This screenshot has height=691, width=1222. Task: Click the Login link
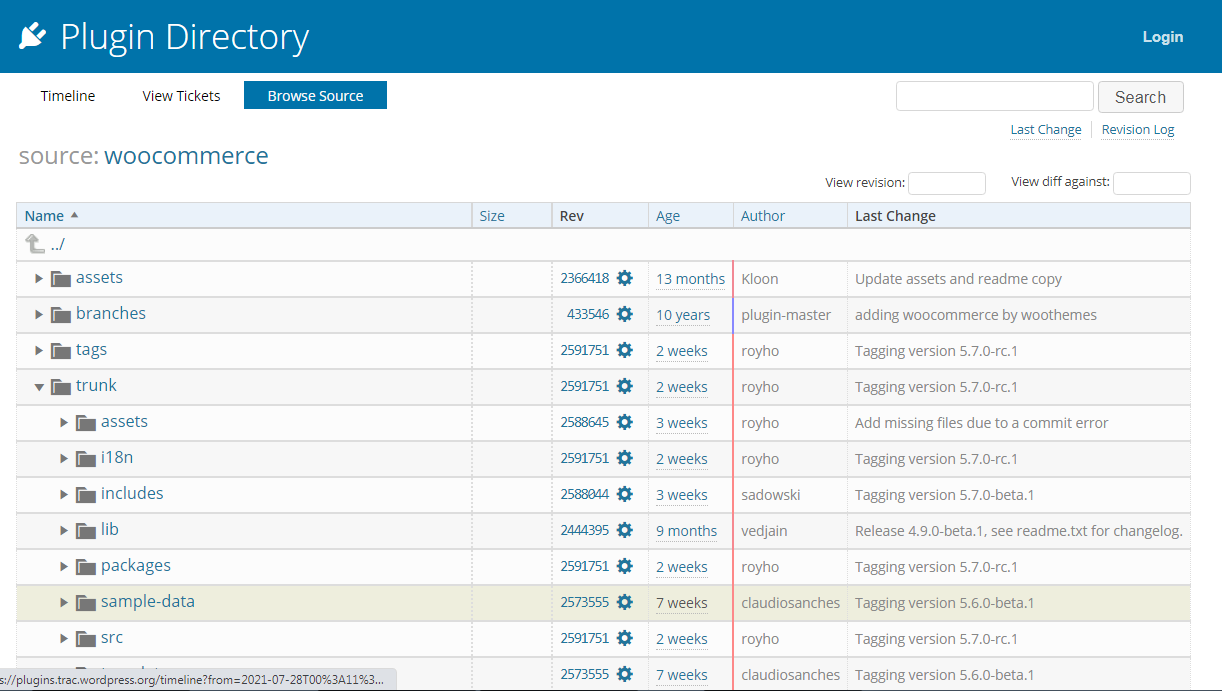[1163, 37]
